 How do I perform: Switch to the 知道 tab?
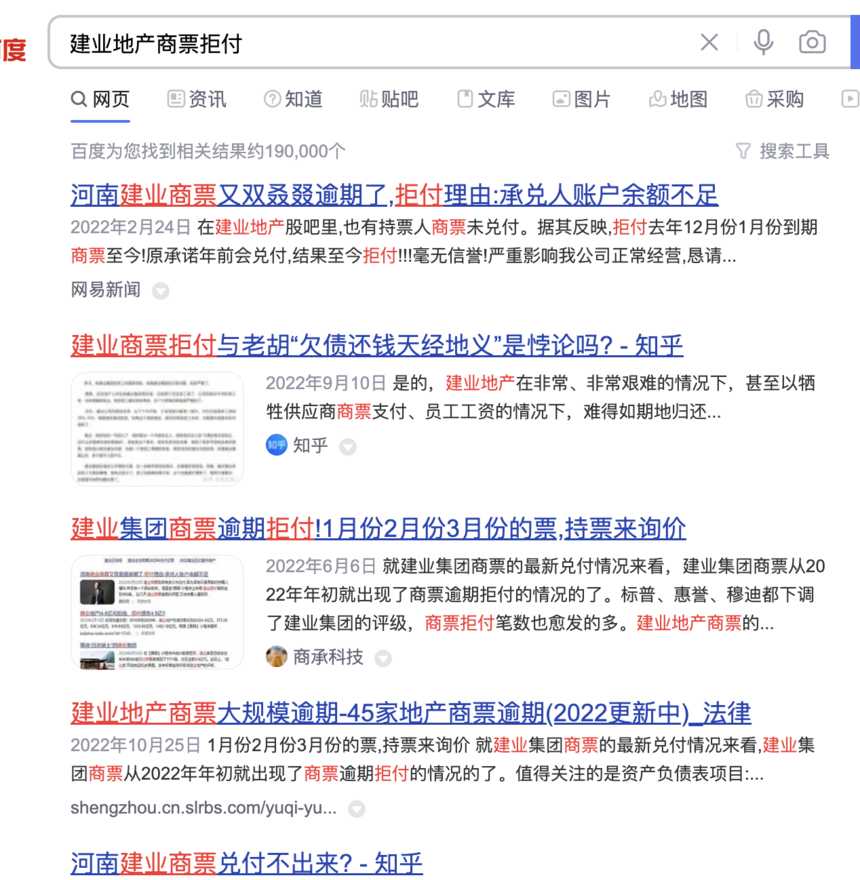coord(293,99)
